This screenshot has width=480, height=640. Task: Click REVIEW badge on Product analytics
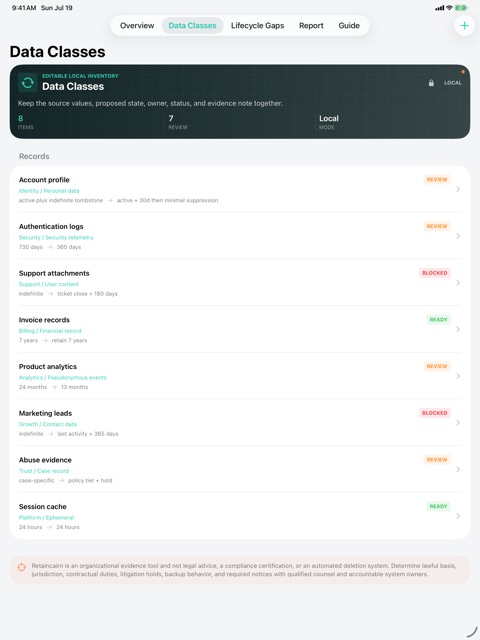(437, 366)
